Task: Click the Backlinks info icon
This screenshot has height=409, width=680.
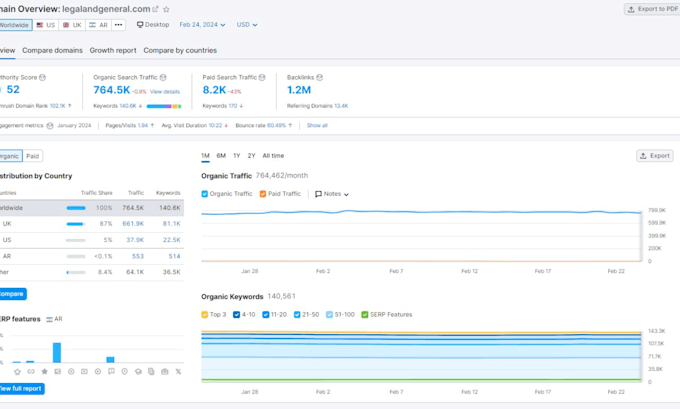Action: tap(320, 77)
